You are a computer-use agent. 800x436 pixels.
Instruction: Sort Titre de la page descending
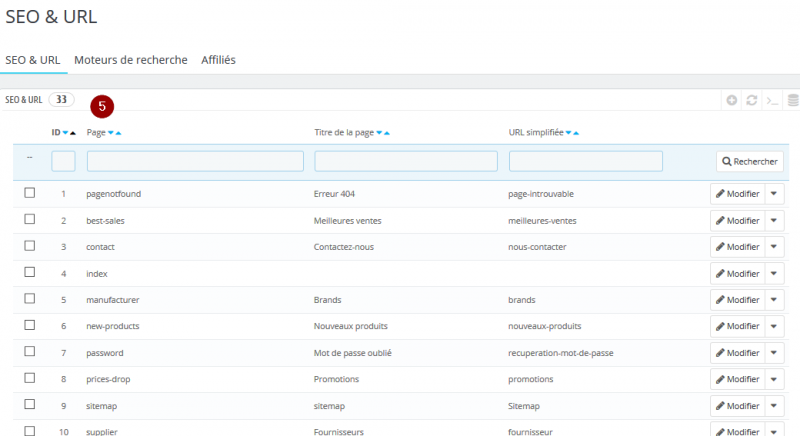point(379,133)
